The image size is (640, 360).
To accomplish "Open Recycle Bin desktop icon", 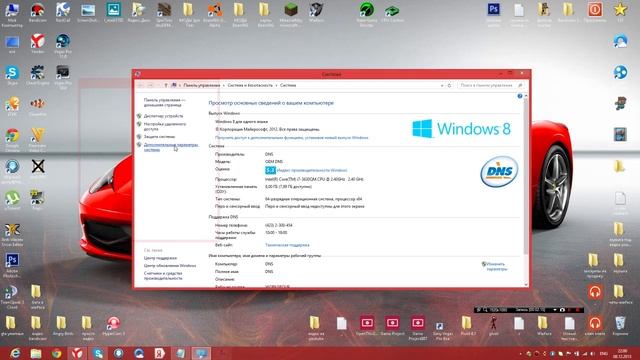I will click(x=620, y=326).
